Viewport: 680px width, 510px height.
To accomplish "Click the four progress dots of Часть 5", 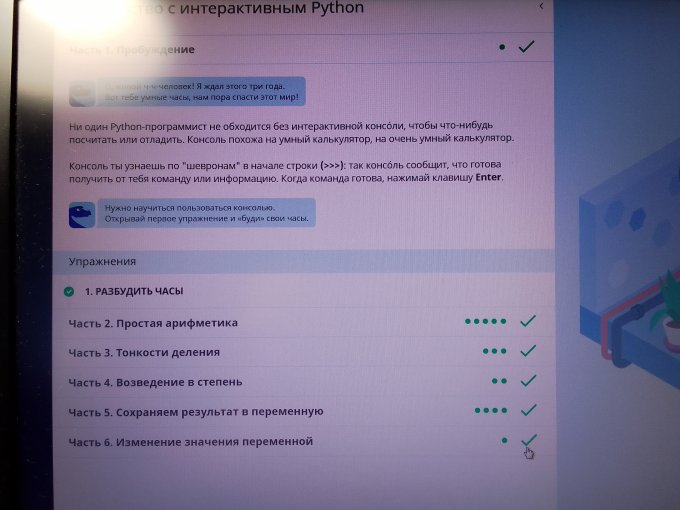I will pos(490,410).
